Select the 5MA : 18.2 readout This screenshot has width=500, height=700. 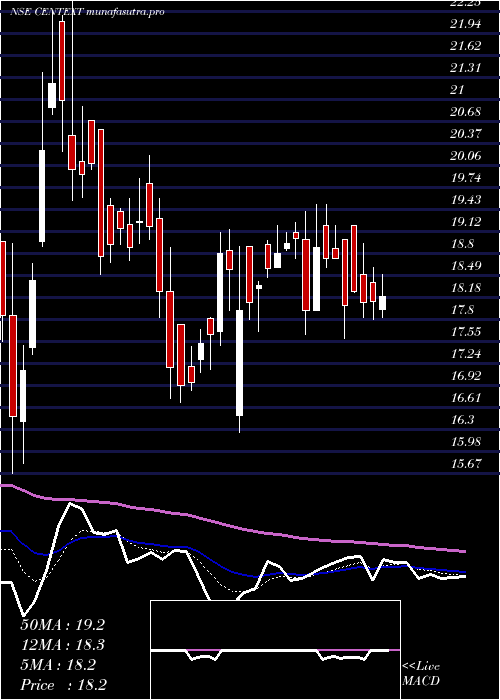coord(58,665)
